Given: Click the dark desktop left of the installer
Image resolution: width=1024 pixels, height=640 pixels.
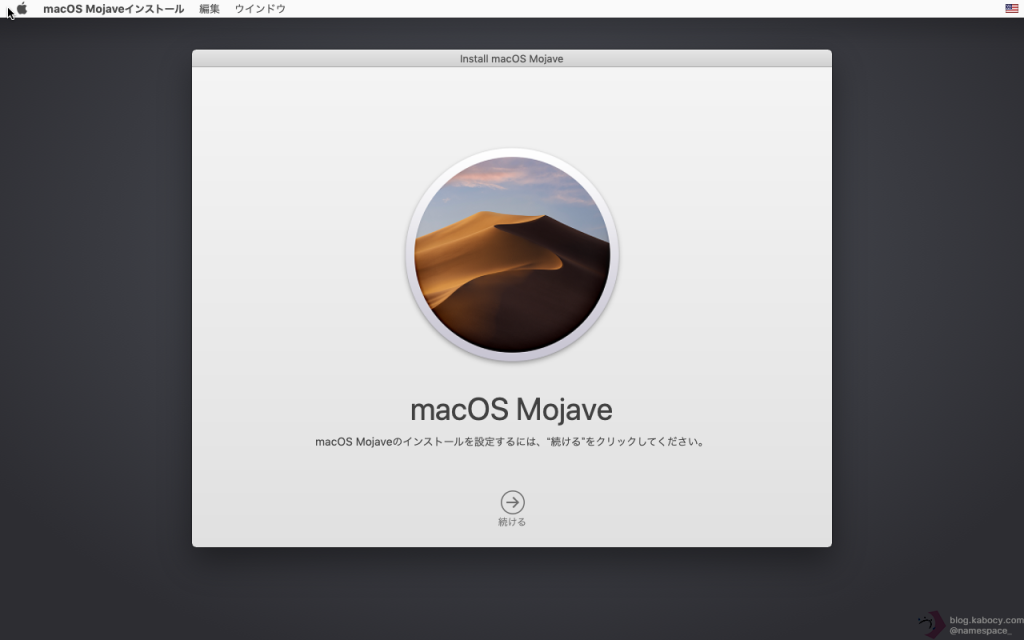Looking at the screenshot, I should pos(95,300).
